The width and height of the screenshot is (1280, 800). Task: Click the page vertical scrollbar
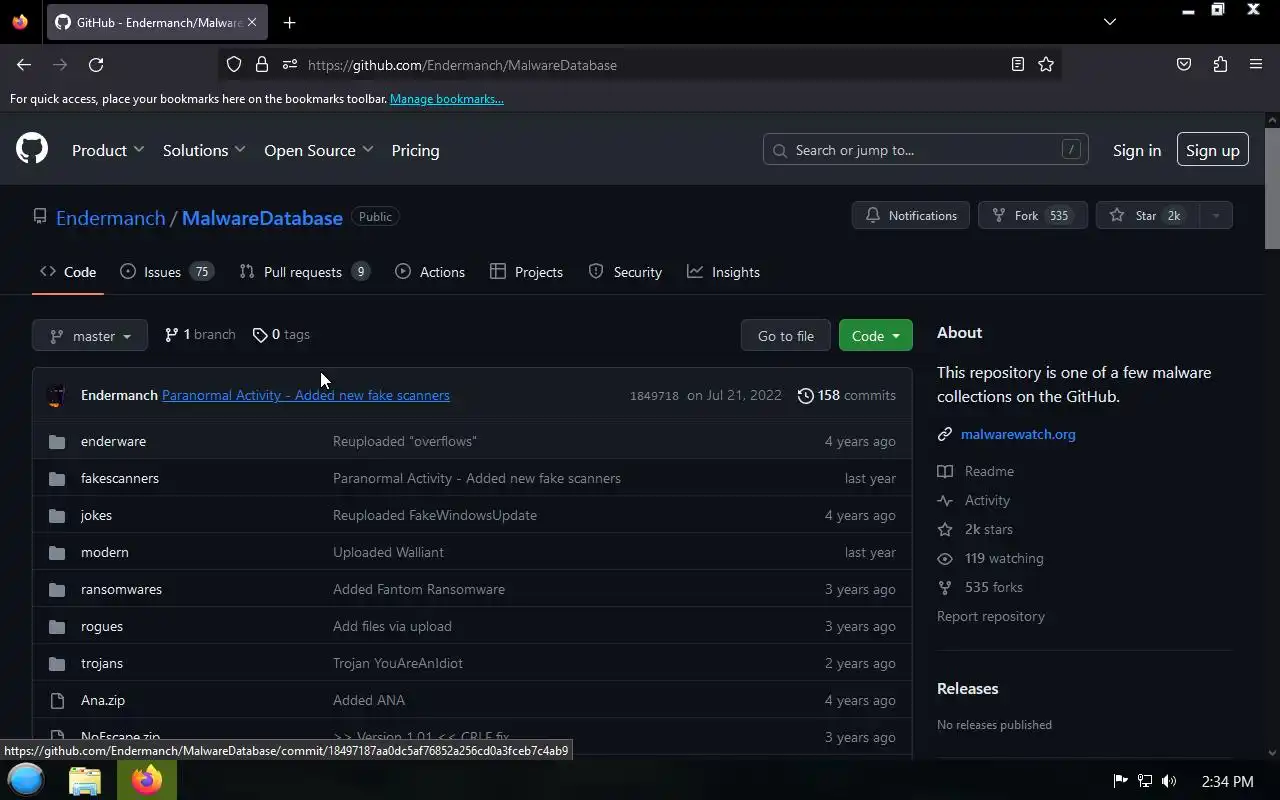pyautogui.click(x=1272, y=188)
